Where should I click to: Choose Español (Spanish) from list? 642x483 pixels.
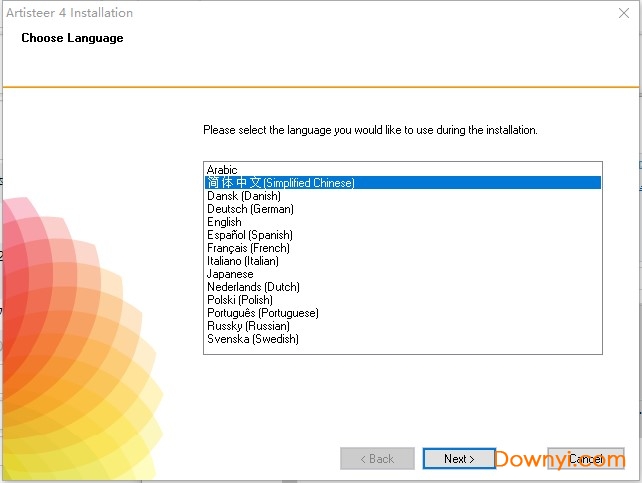click(x=248, y=235)
